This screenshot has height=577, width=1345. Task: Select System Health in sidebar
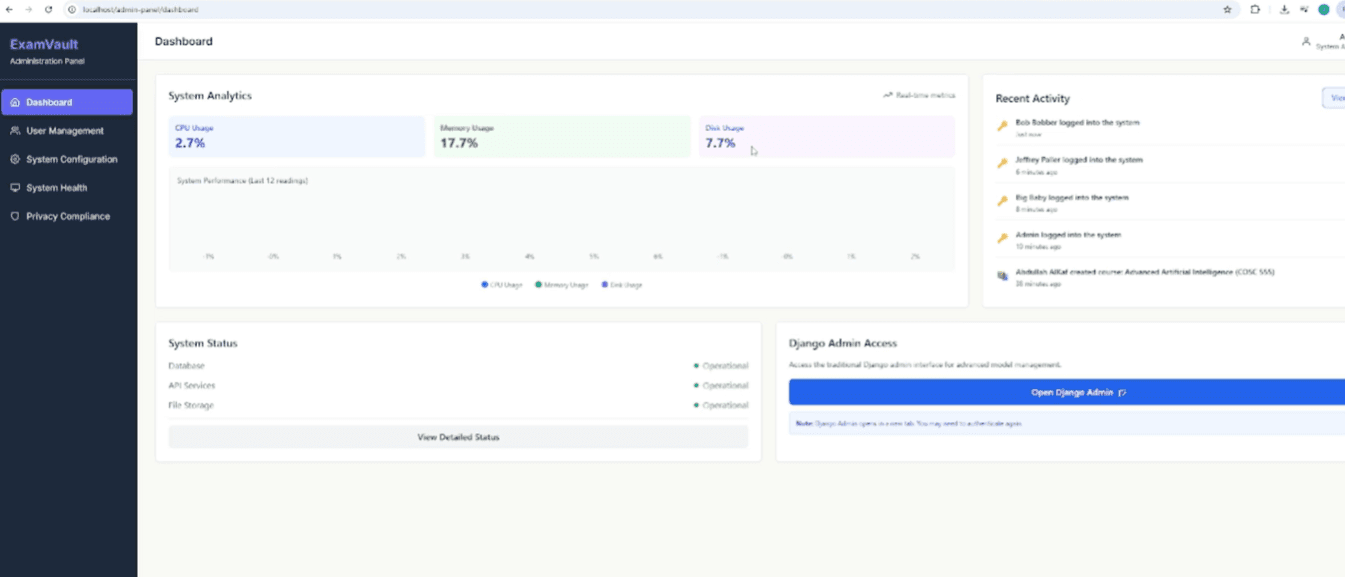[x=67, y=188]
